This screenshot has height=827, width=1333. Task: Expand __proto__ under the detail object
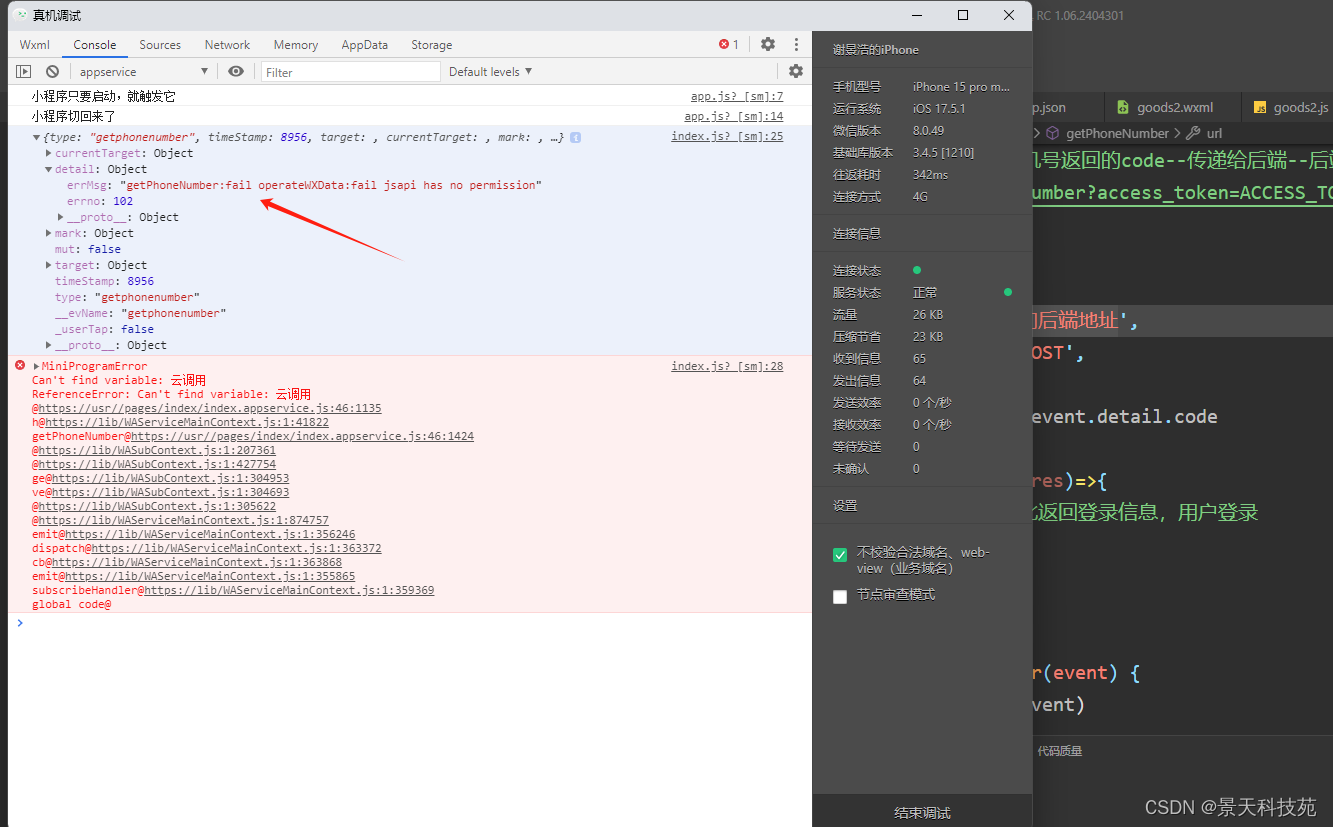click(x=61, y=217)
